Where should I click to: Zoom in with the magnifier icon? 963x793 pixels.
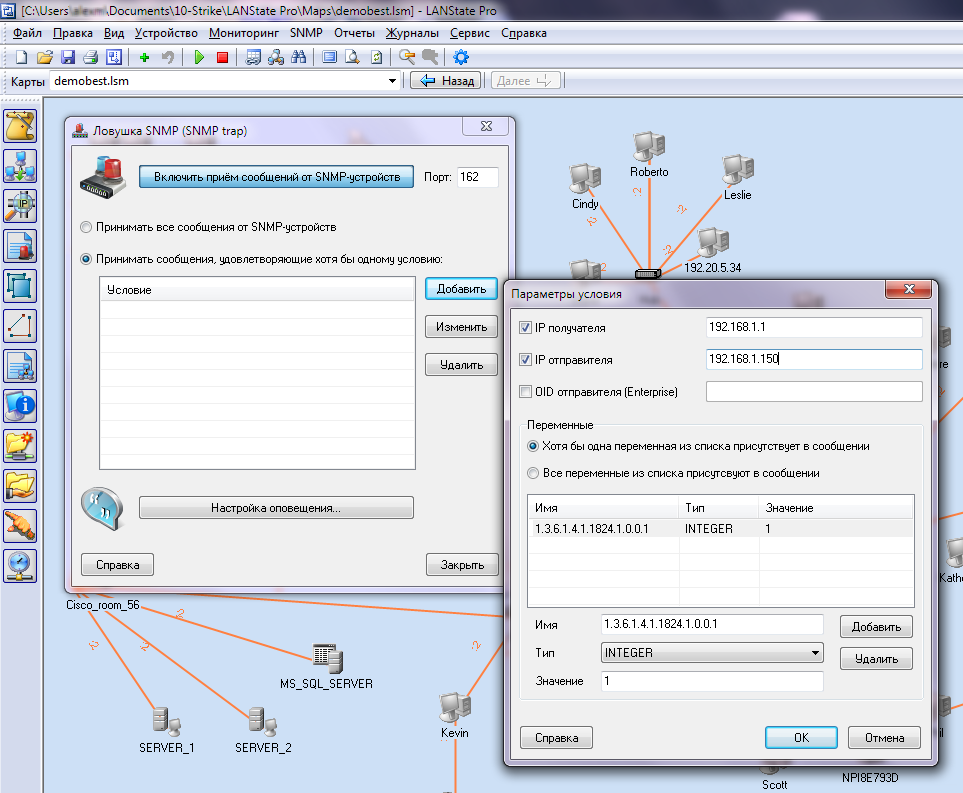pyautogui.click(x=407, y=57)
